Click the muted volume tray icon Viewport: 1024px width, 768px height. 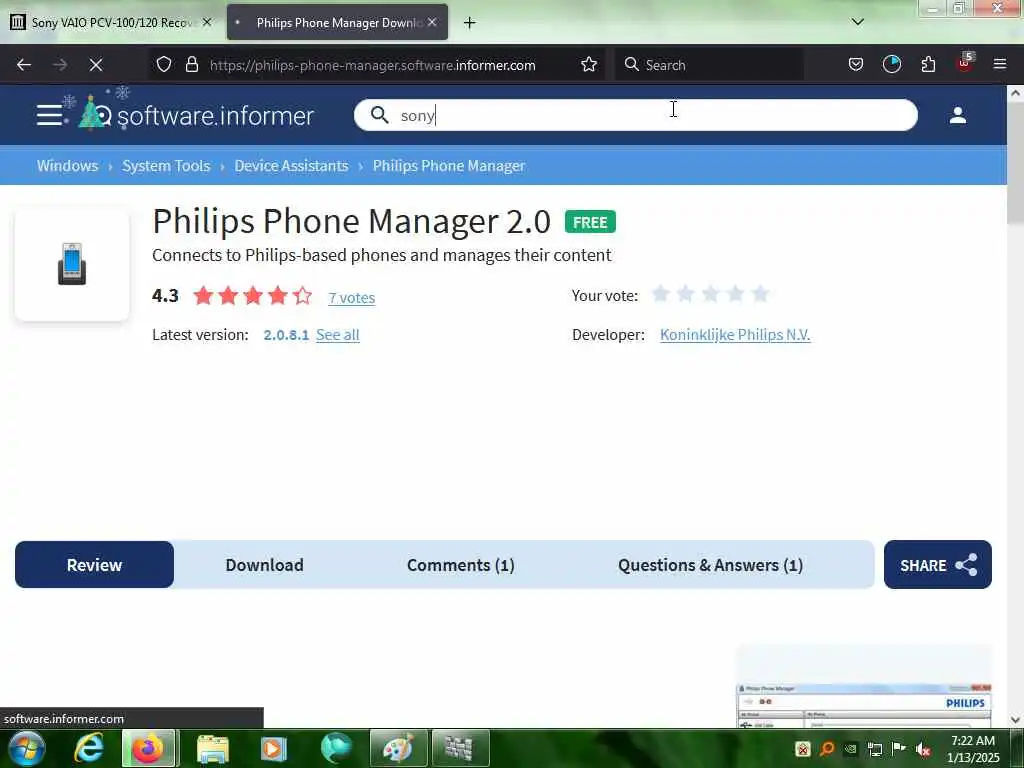point(923,750)
